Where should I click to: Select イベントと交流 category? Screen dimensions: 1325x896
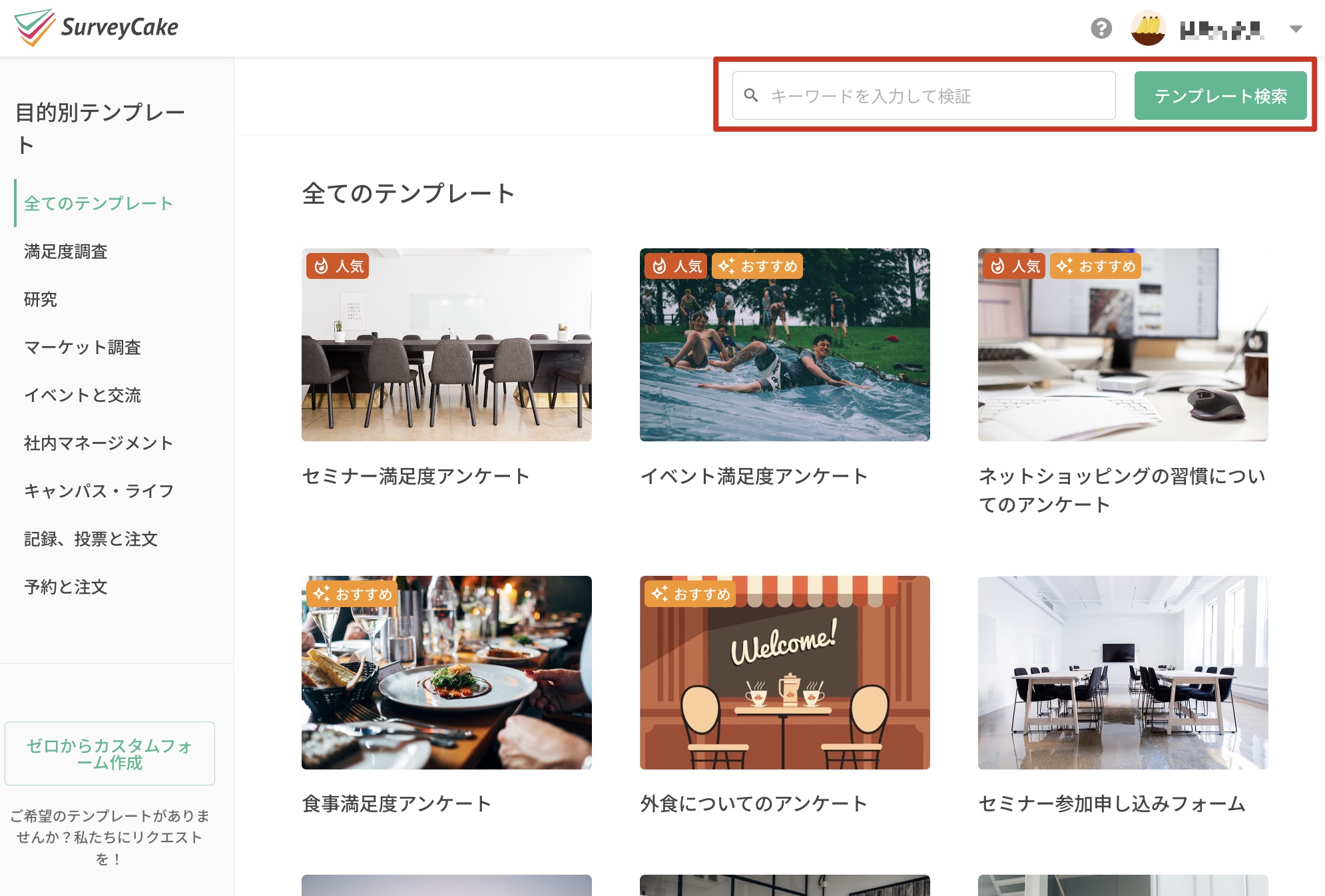[x=83, y=395]
